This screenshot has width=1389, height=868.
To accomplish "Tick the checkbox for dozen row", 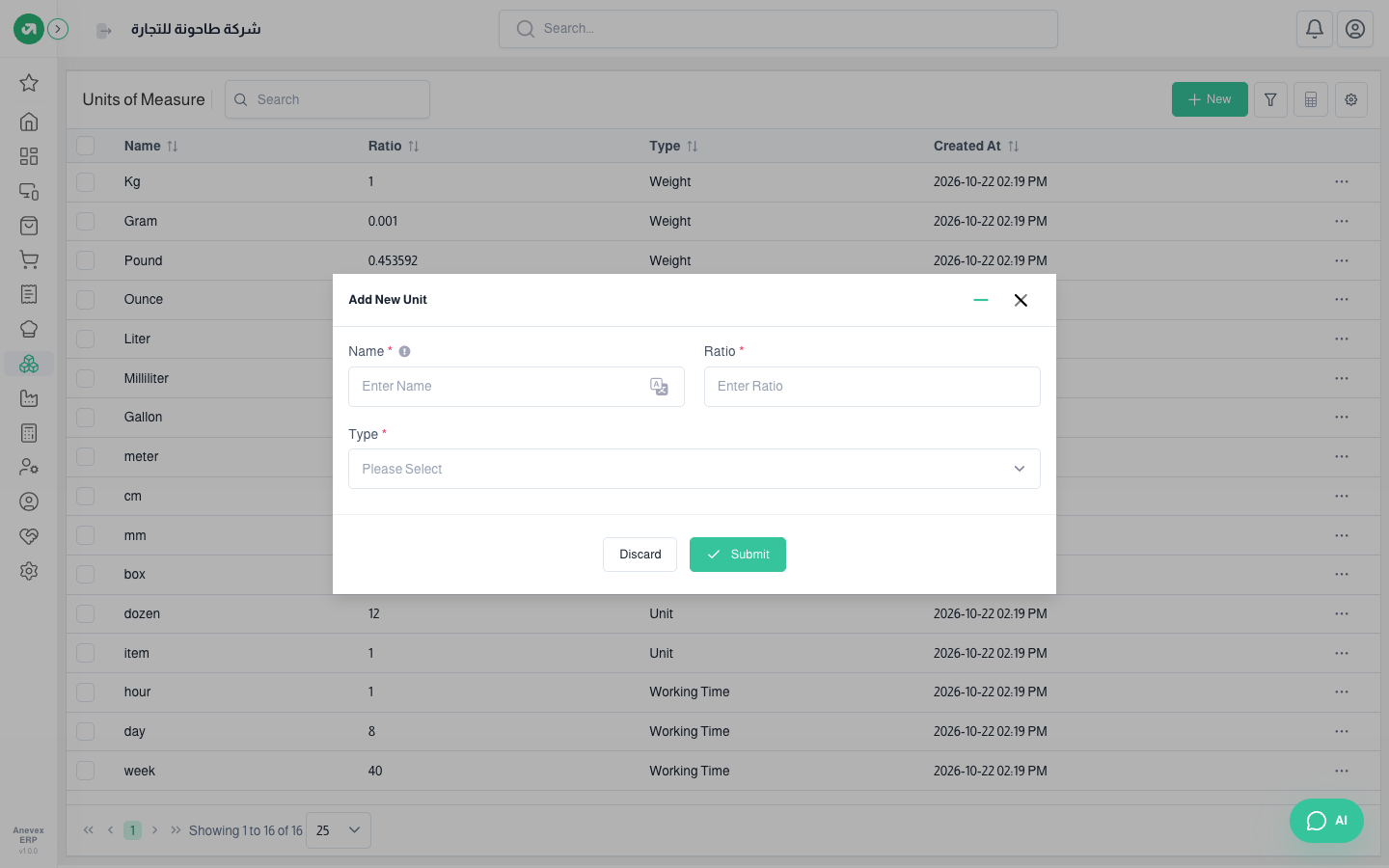I will point(86,613).
